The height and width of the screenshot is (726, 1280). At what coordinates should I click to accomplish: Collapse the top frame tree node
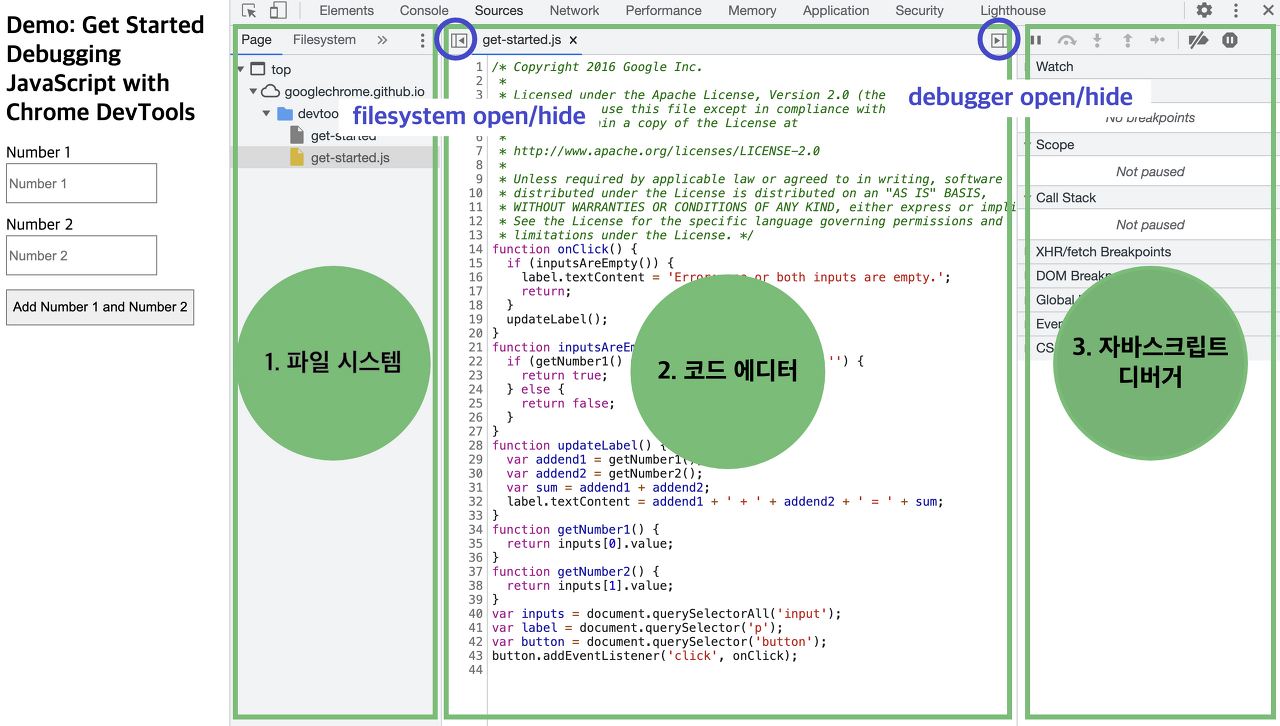coord(241,69)
